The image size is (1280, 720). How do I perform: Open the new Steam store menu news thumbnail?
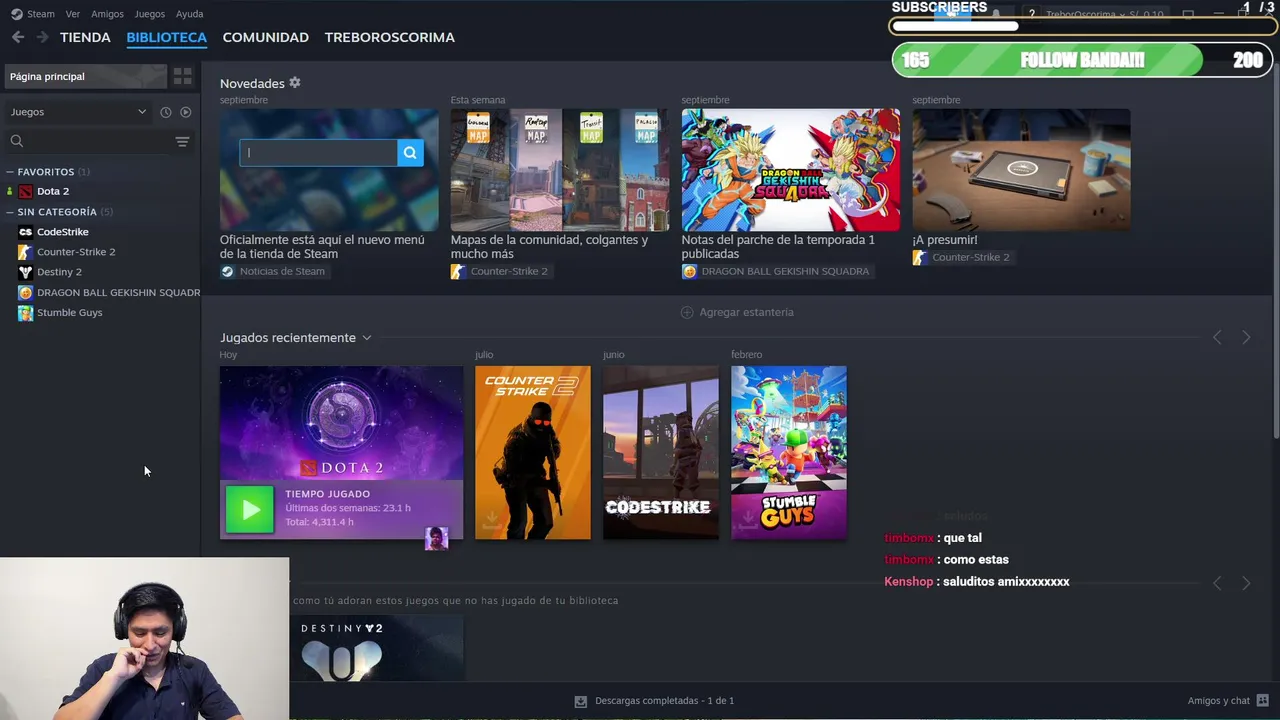329,170
